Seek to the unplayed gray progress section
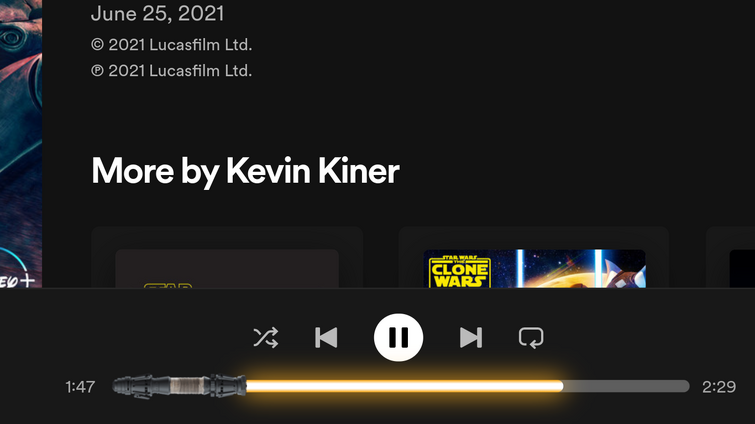The height and width of the screenshot is (424, 755). (x=626, y=386)
